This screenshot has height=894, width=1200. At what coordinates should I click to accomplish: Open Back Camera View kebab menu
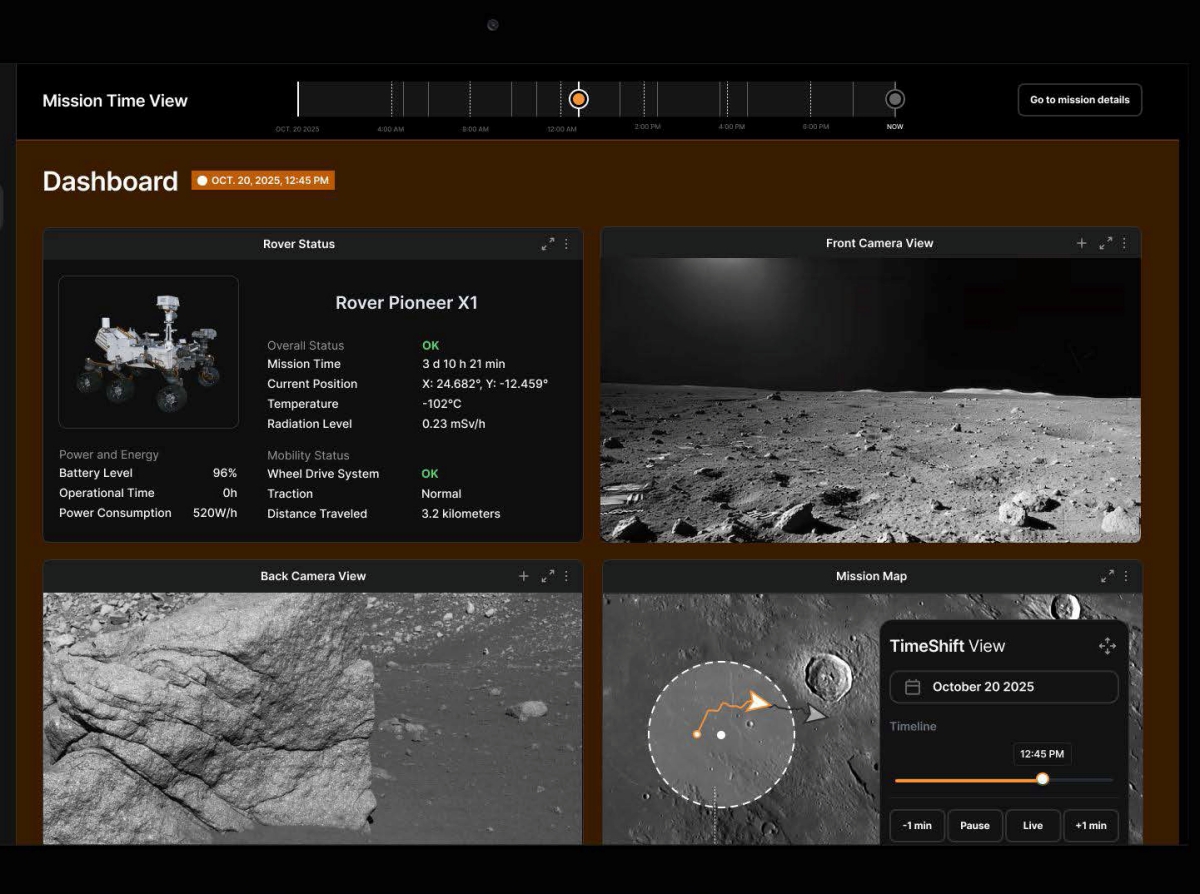(x=566, y=576)
